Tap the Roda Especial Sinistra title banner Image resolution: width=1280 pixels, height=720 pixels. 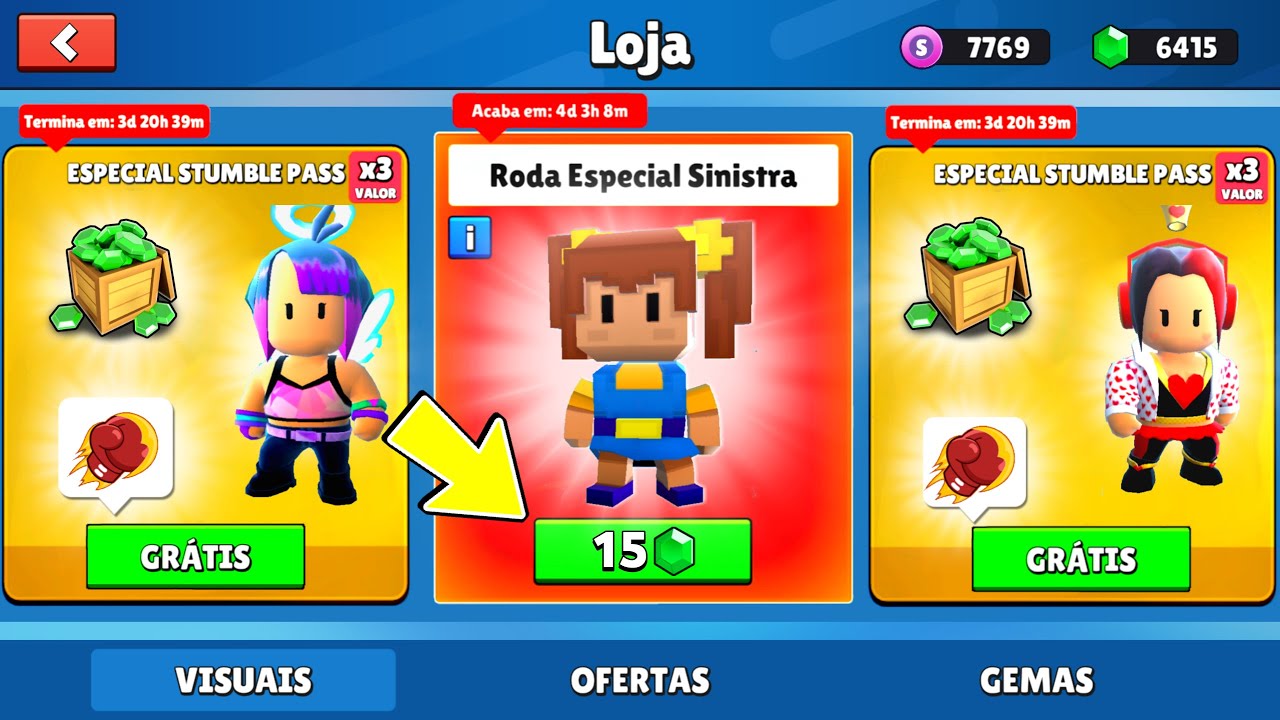click(x=643, y=176)
